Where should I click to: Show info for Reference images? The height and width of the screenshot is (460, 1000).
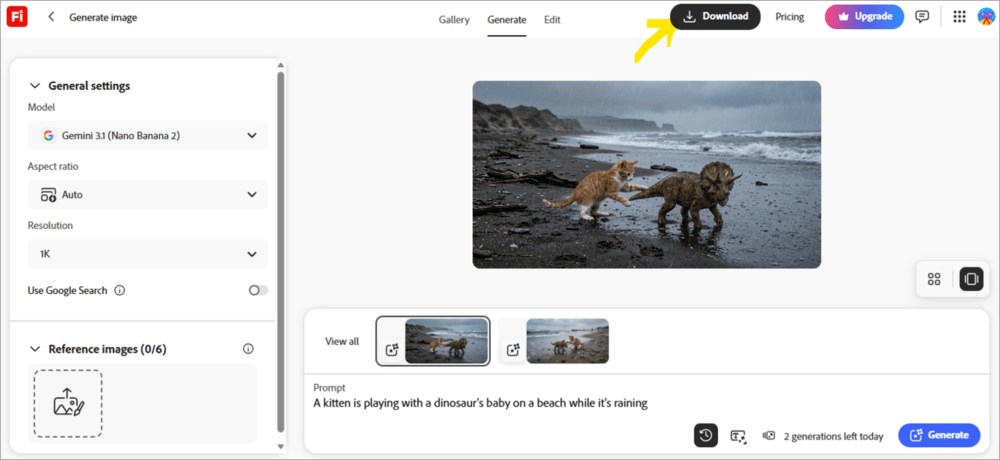tap(249, 349)
